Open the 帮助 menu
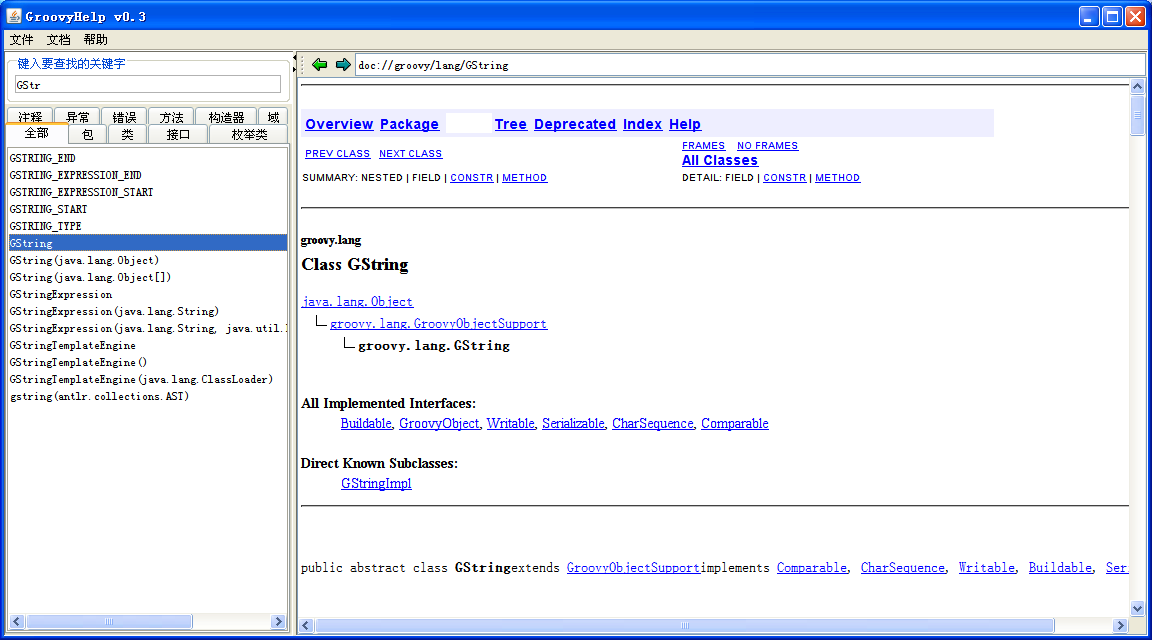The image size is (1152, 640). click(96, 40)
